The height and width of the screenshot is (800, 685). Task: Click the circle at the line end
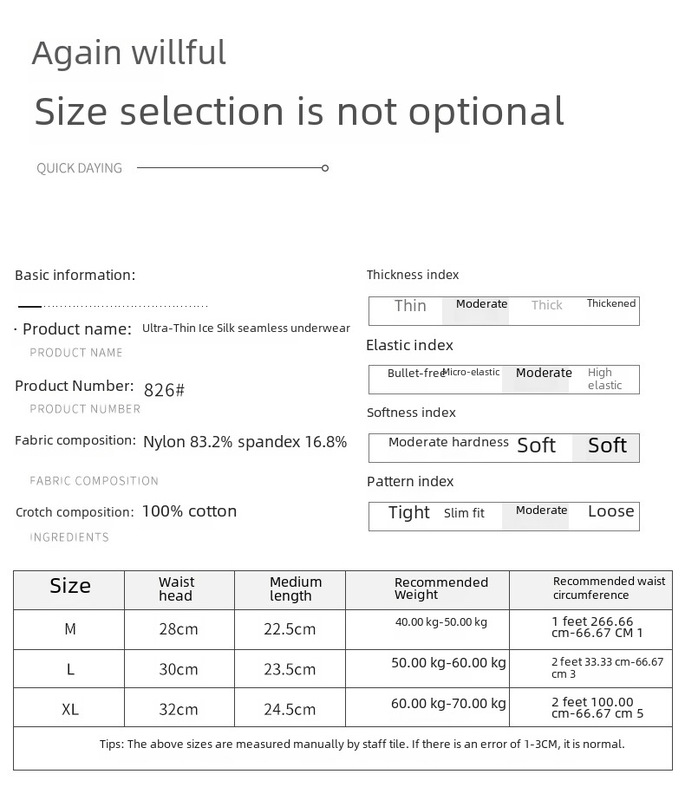[x=325, y=168]
